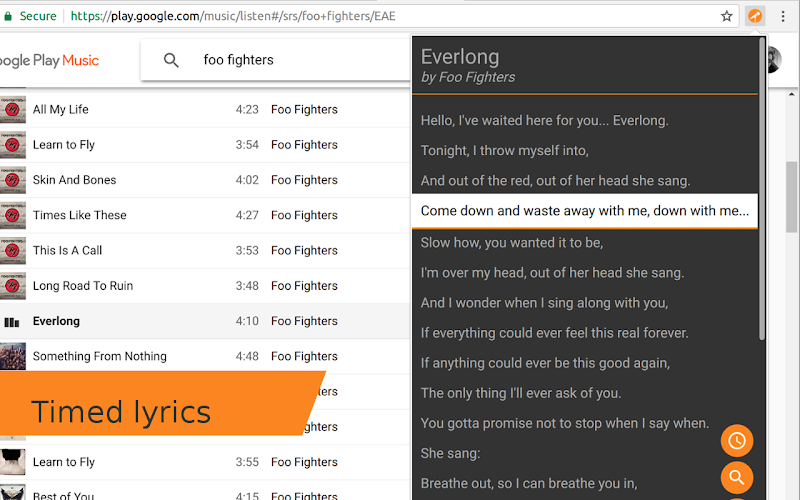Open Foo Fighters artist link on Something From Nothing row
This screenshot has width=800, height=500.
(304, 356)
